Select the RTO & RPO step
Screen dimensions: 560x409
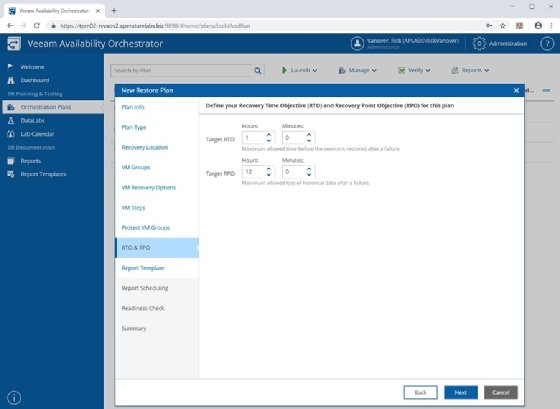pos(157,248)
